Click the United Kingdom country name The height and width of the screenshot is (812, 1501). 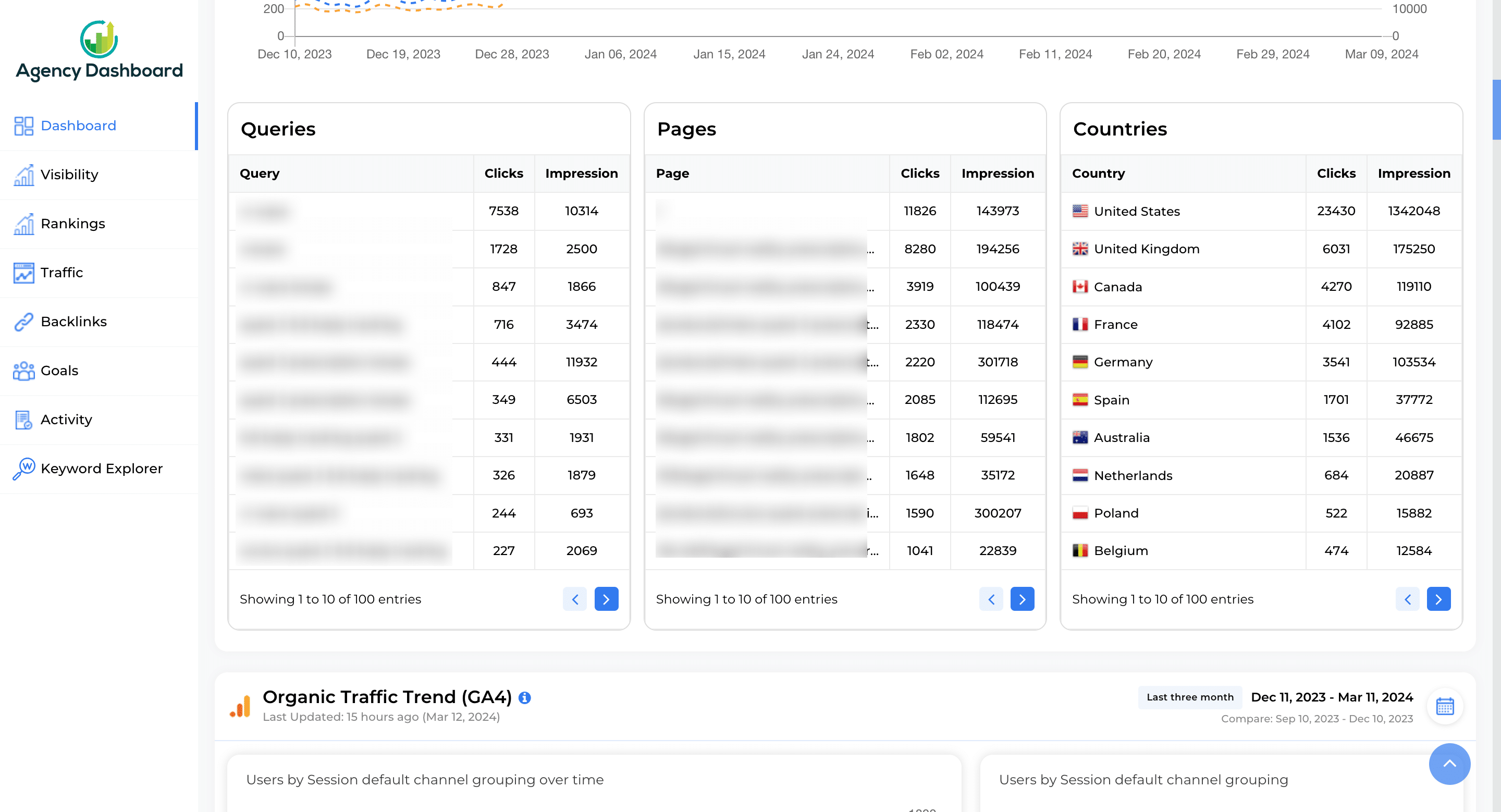[1147, 249]
